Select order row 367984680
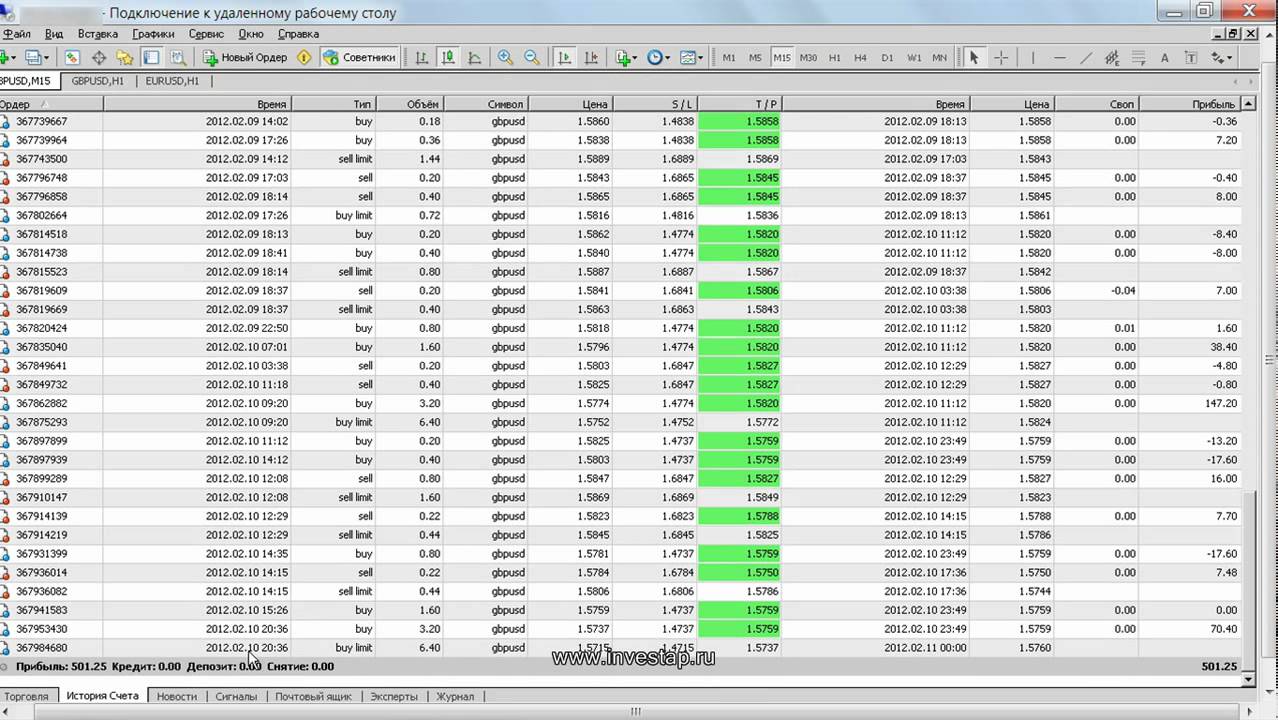 tap(620, 648)
